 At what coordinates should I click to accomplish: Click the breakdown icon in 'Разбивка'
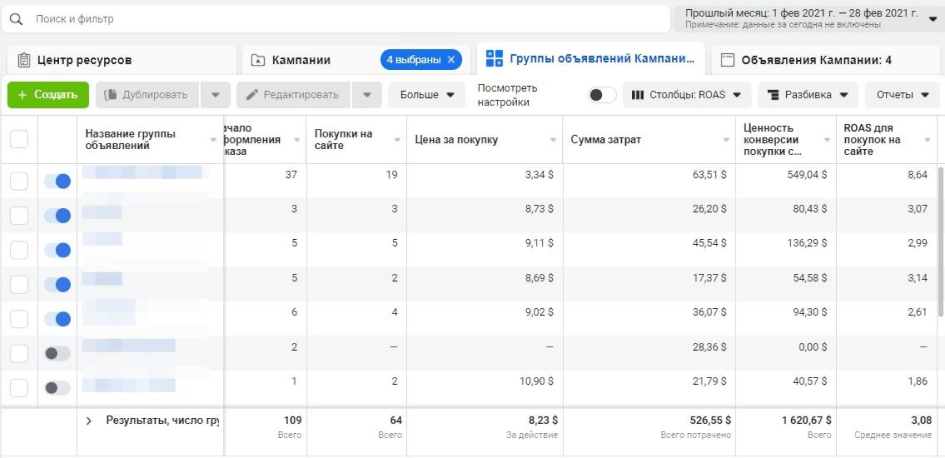point(771,95)
